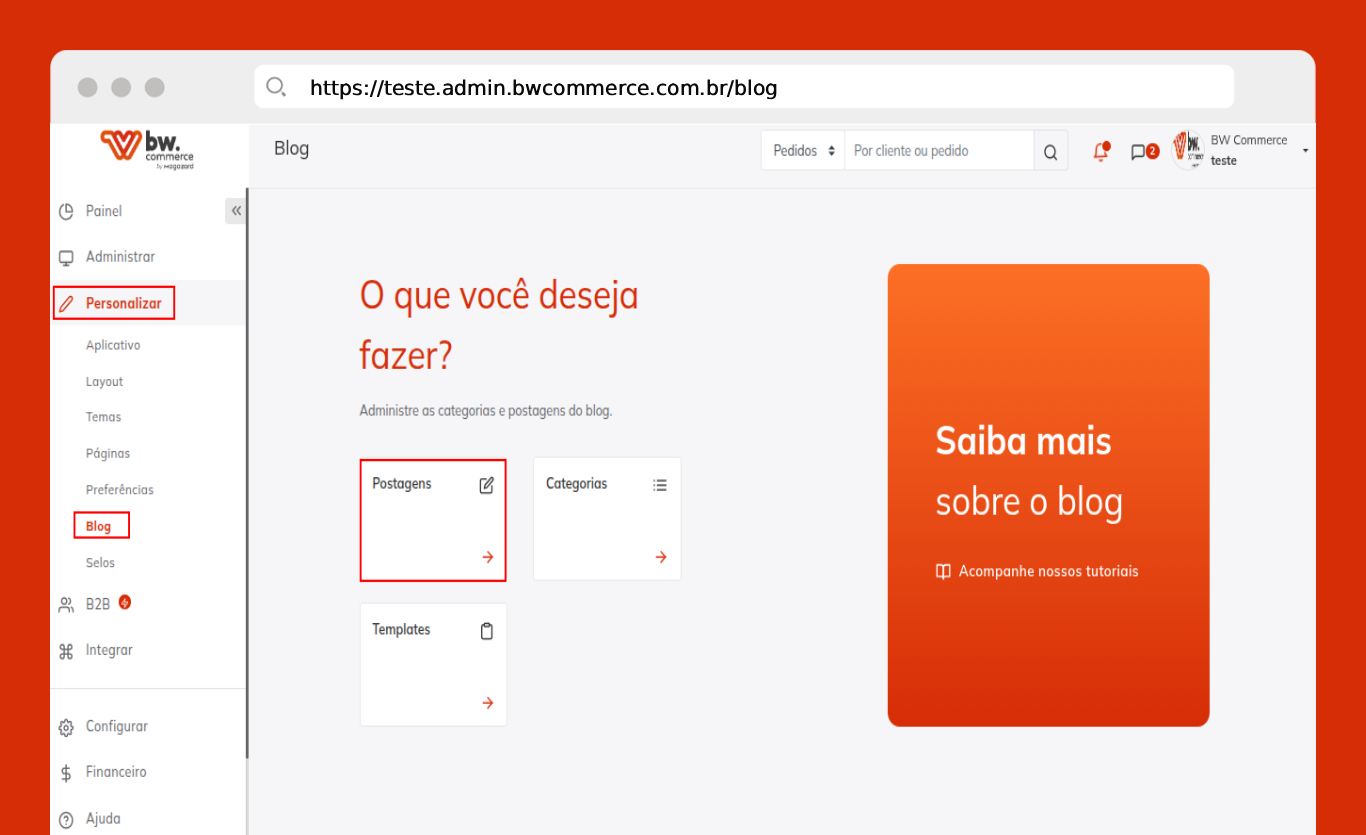Open the chat messages icon
The height and width of the screenshot is (835, 1366).
point(1138,152)
